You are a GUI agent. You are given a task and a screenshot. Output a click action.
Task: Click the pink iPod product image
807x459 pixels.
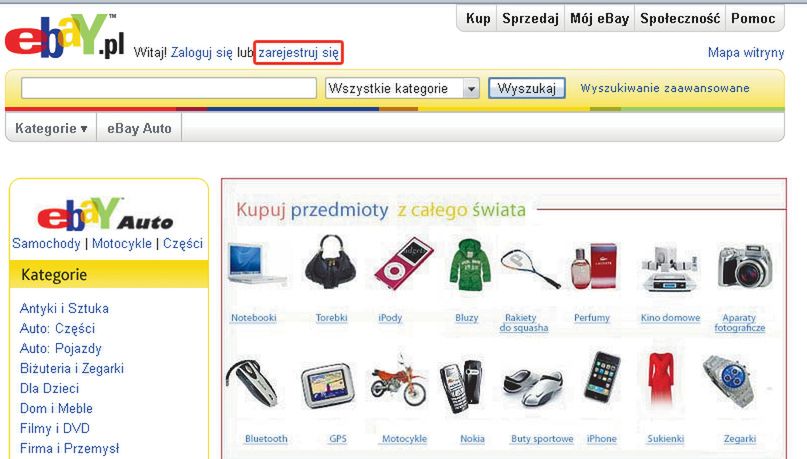pos(404,263)
